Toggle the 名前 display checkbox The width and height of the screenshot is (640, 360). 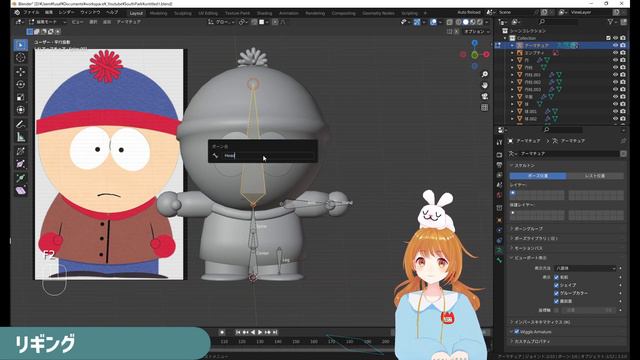coord(556,277)
